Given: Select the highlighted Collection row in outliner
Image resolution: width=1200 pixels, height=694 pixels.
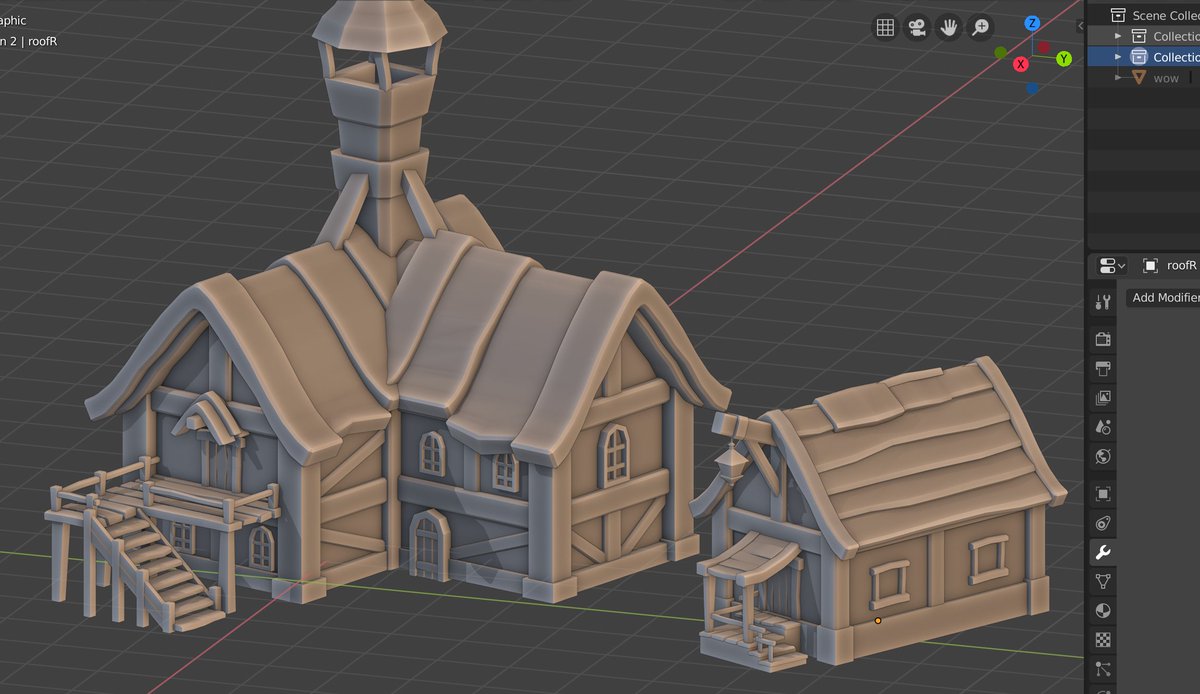Looking at the screenshot, I should 1143,57.
